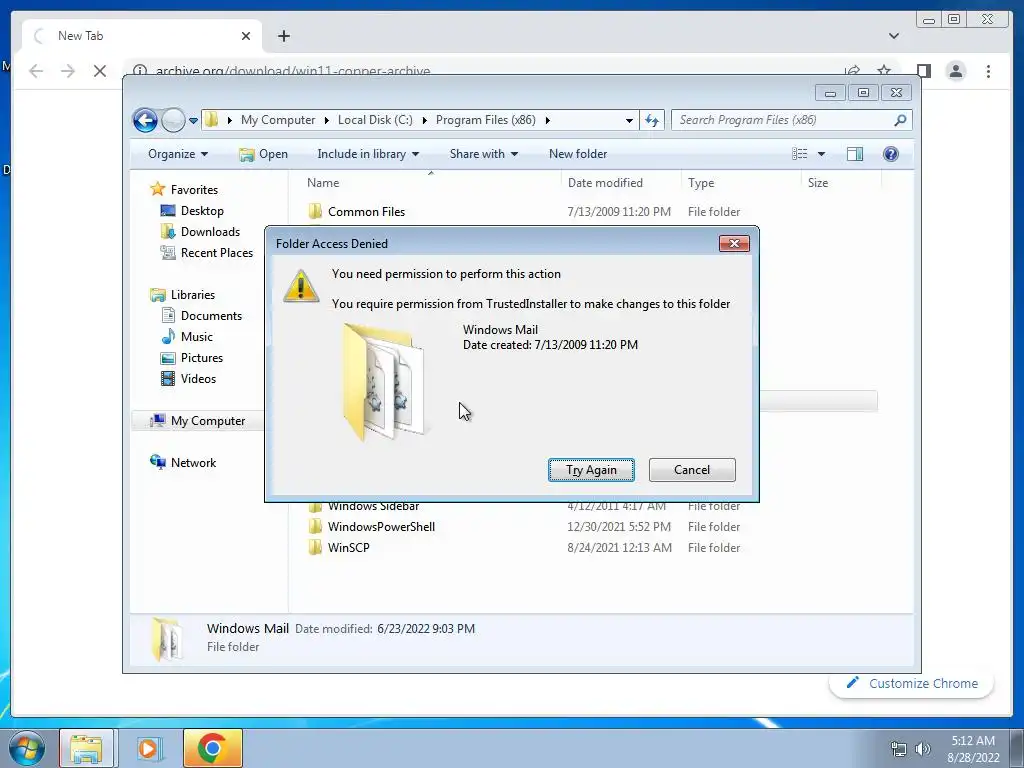Open Favorites in the navigation pane
Image resolution: width=1024 pixels, height=768 pixels.
point(194,189)
